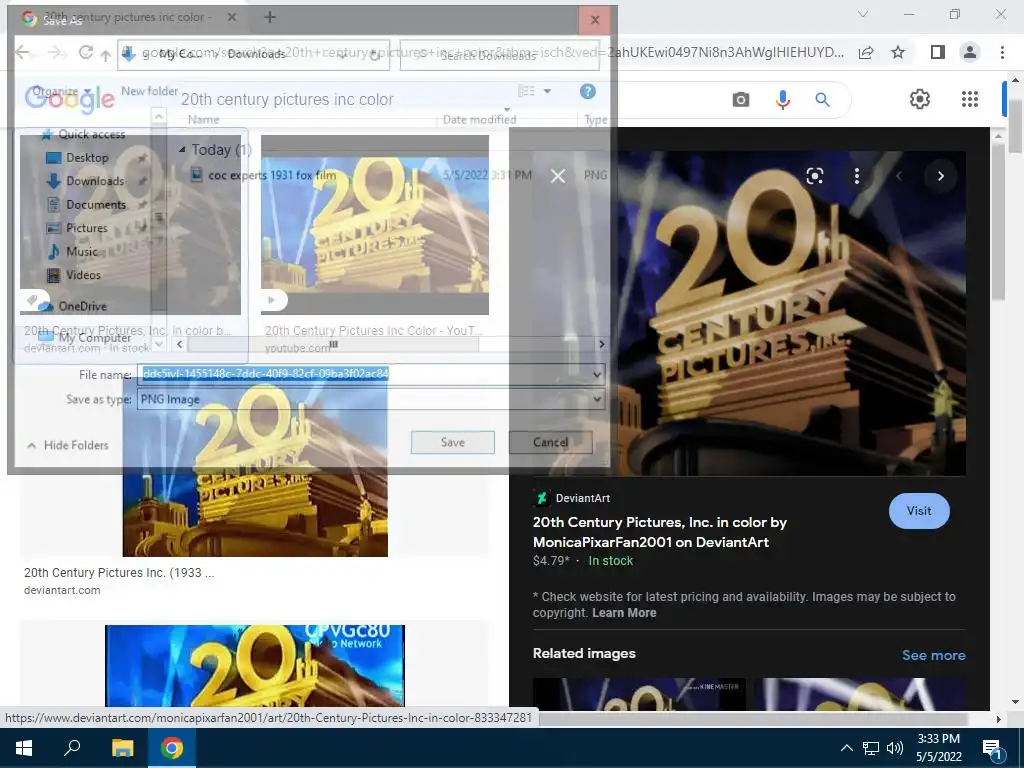Go to previous image in preview
The width and height of the screenshot is (1024, 768).
[899, 176]
